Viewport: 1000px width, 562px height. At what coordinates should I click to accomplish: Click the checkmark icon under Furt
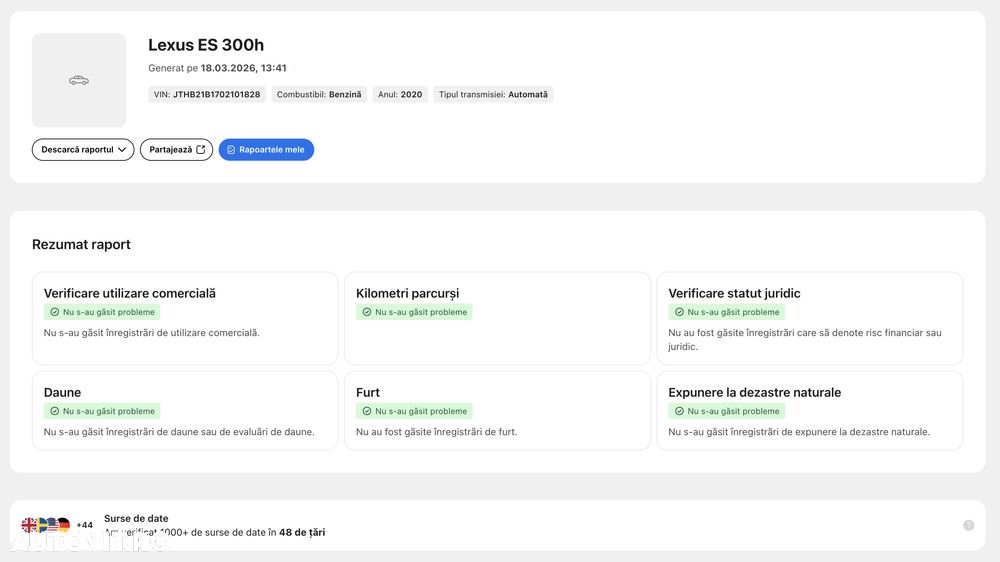click(367, 411)
